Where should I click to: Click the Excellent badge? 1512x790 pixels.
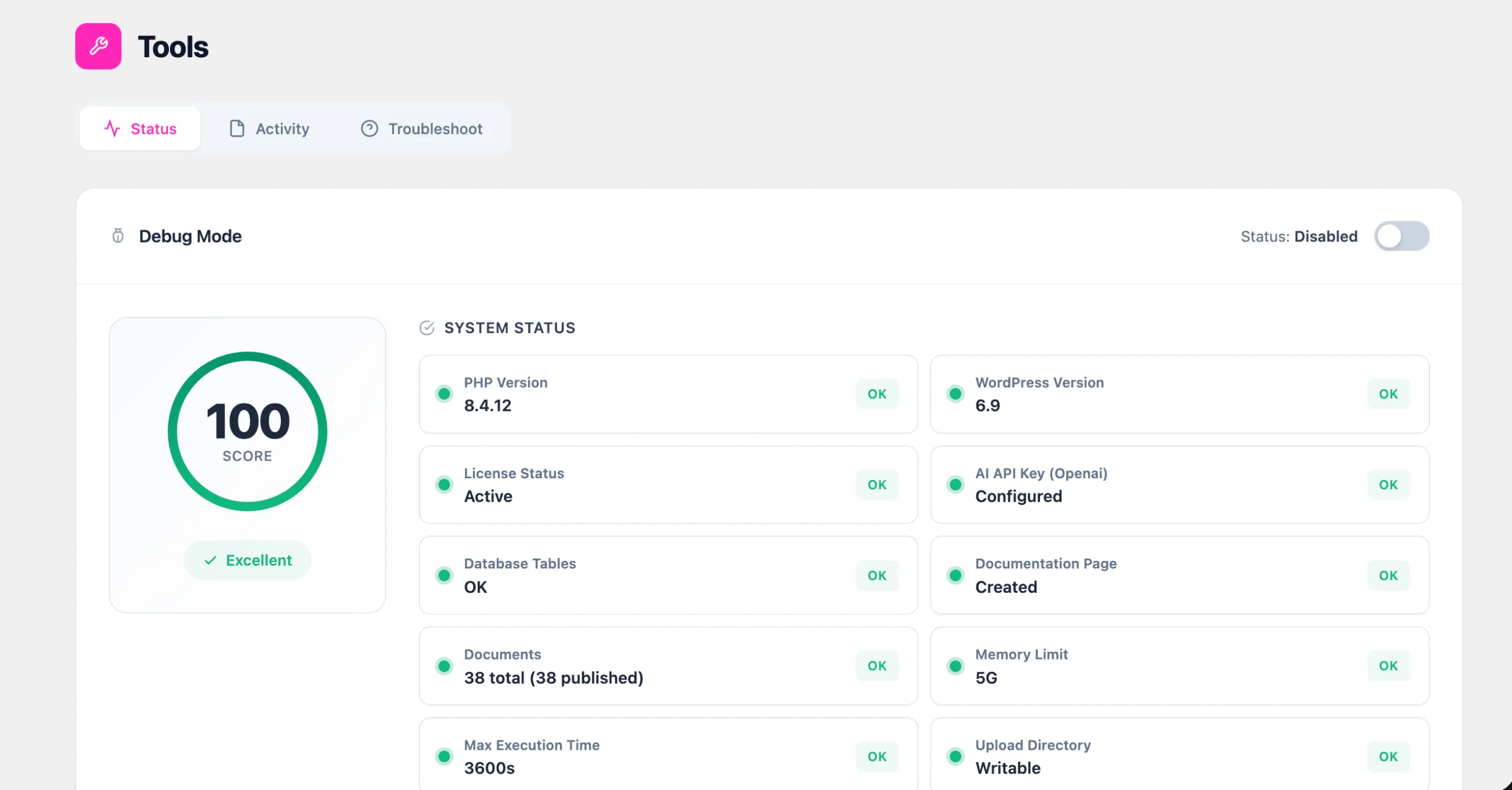247,560
